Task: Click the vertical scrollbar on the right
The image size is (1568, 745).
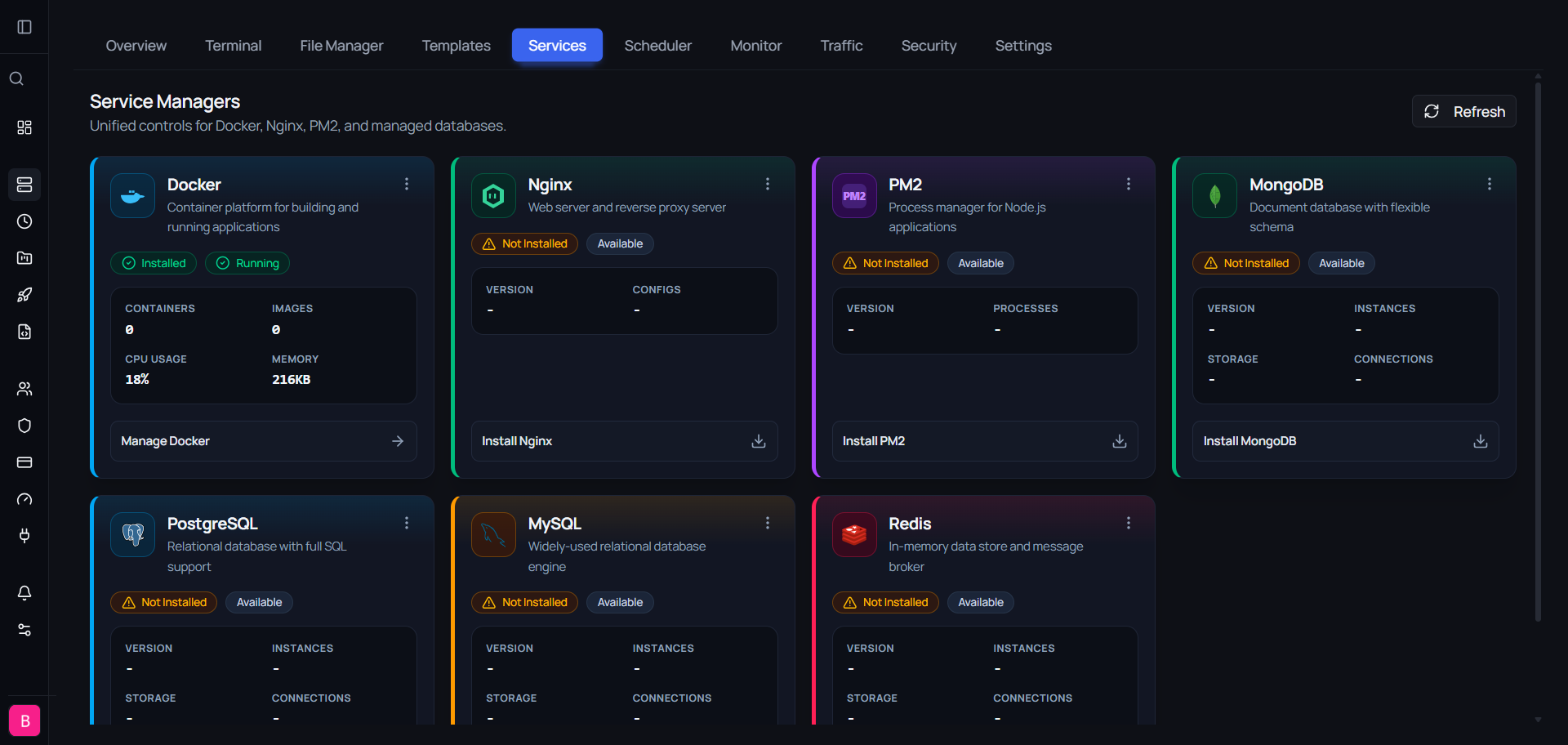Action: tap(1538, 351)
